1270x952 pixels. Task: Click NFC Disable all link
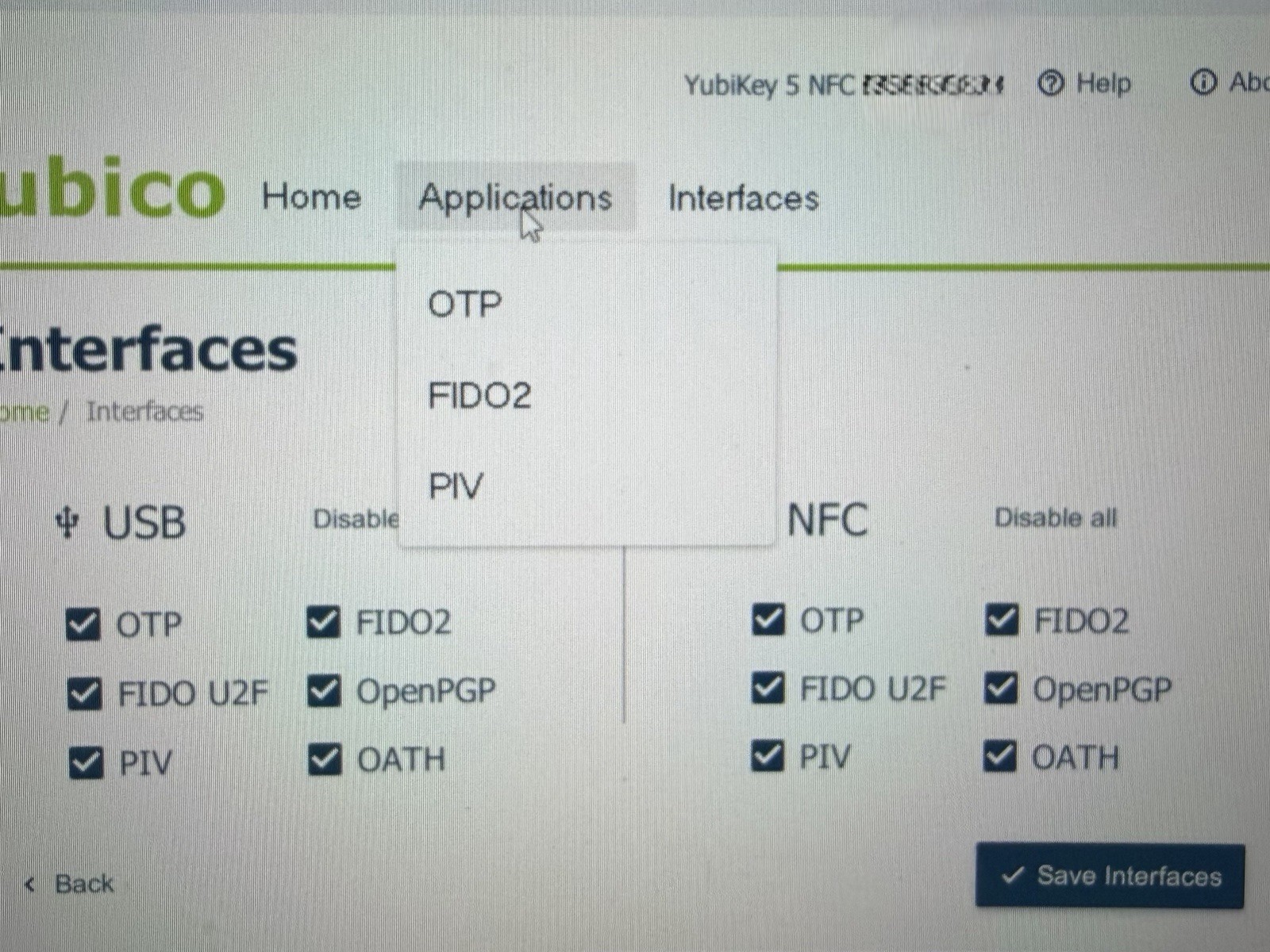(x=1055, y=518)
